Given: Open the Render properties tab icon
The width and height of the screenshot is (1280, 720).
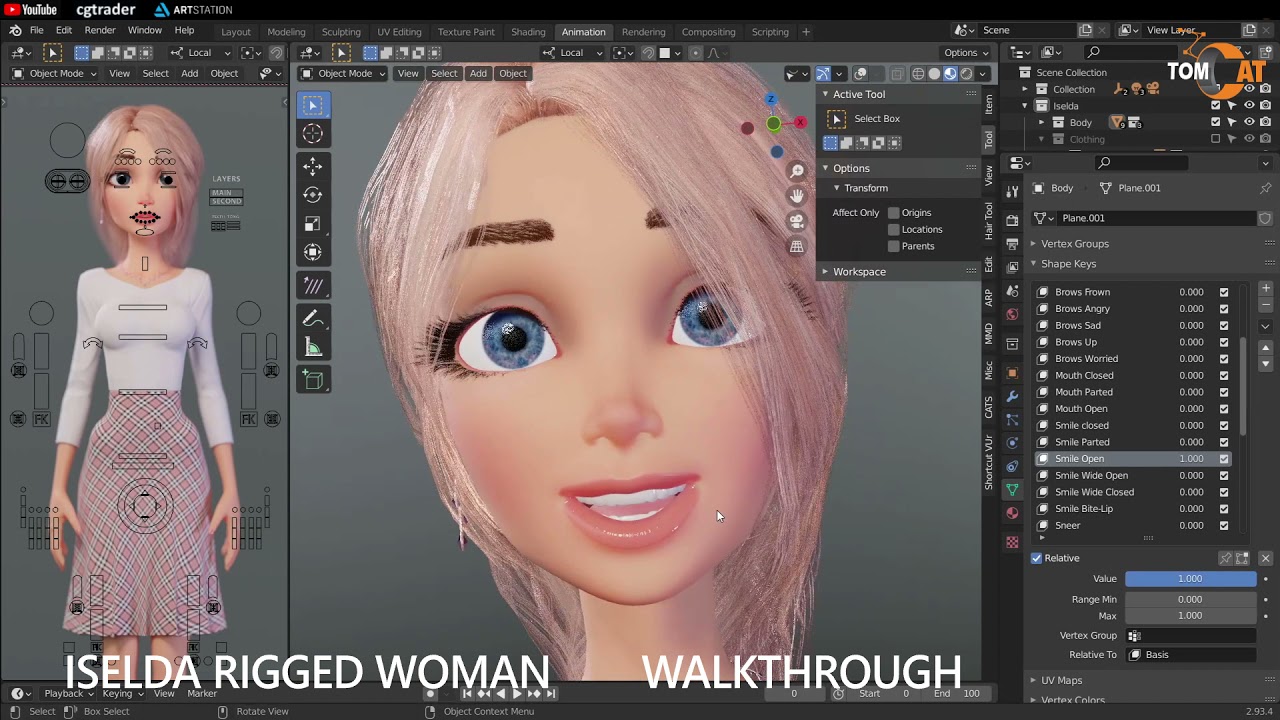Looking at the screenshot, I should point(1012,219).
